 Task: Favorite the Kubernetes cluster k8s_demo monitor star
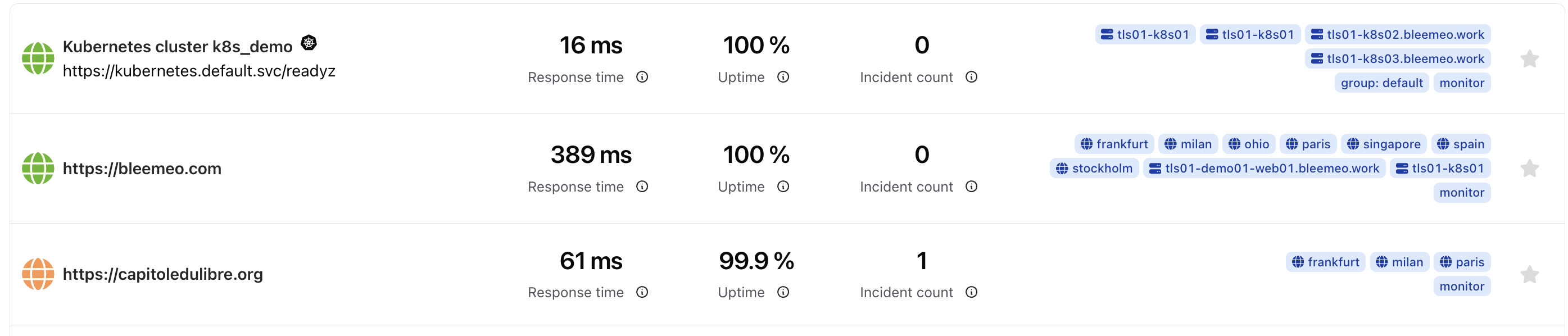(1529, 59)
